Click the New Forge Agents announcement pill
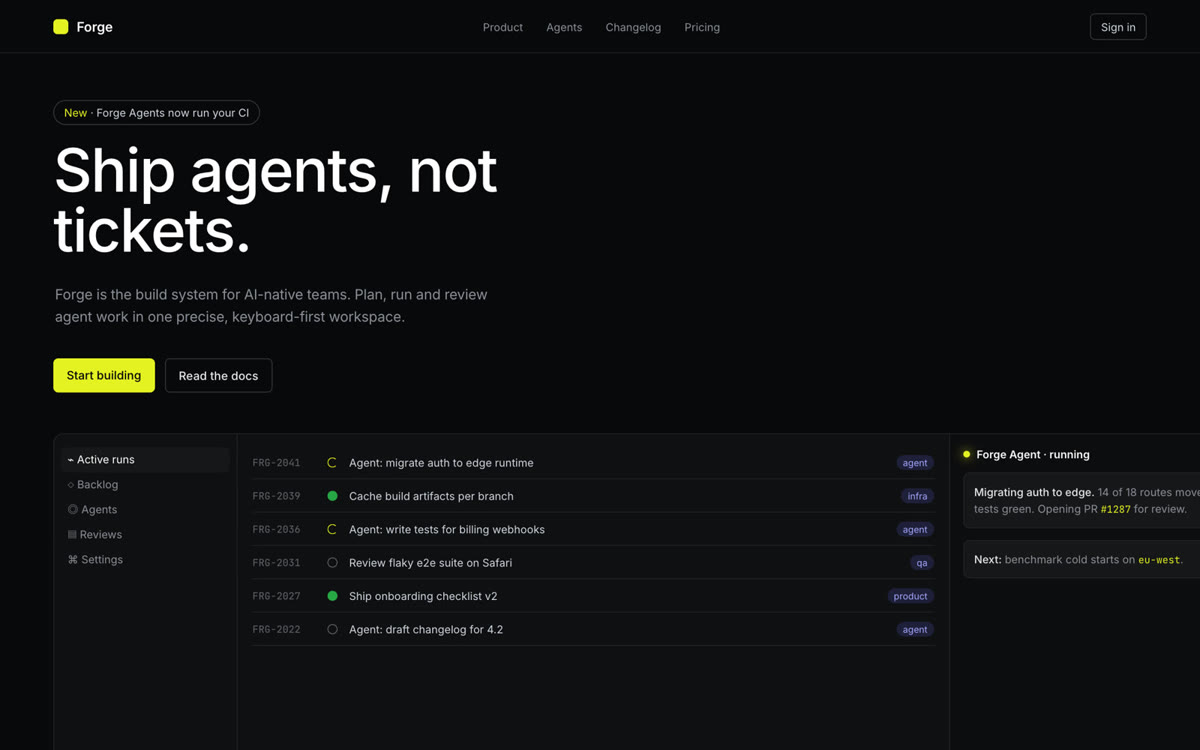This screenshot has width=1200, height=750. click(x=156, y=113)
